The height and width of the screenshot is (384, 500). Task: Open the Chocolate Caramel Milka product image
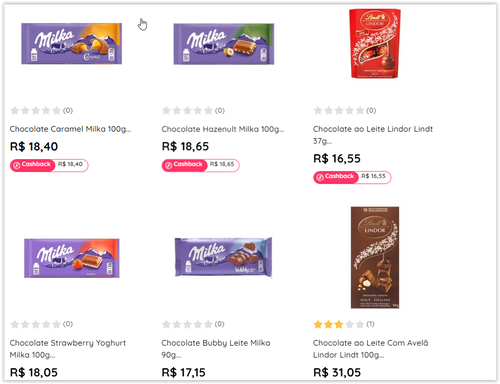click(x=71, y=44)
